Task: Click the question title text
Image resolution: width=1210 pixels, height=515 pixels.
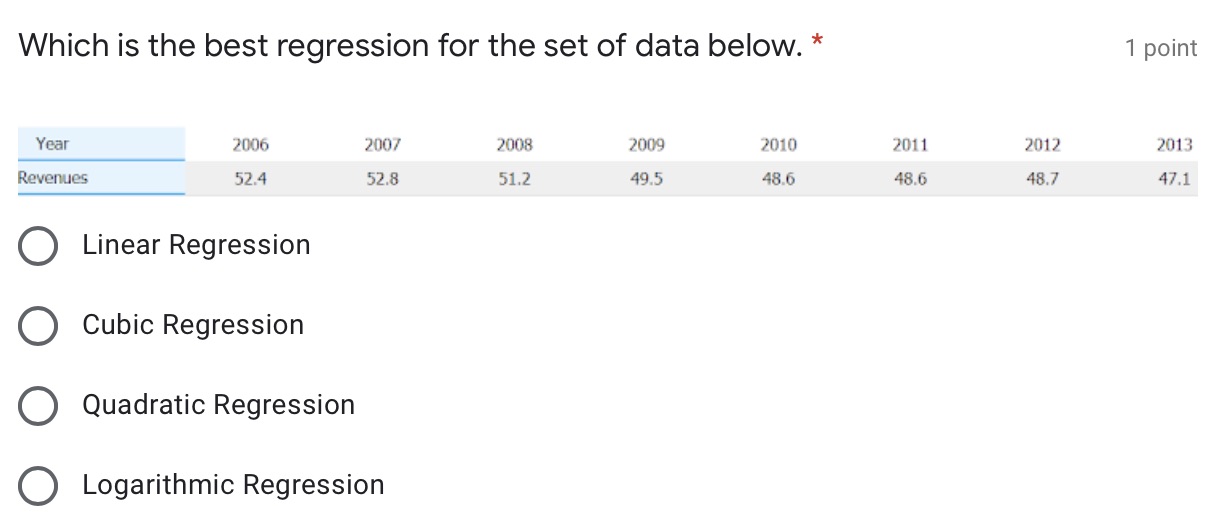Action: coord(411,46)
